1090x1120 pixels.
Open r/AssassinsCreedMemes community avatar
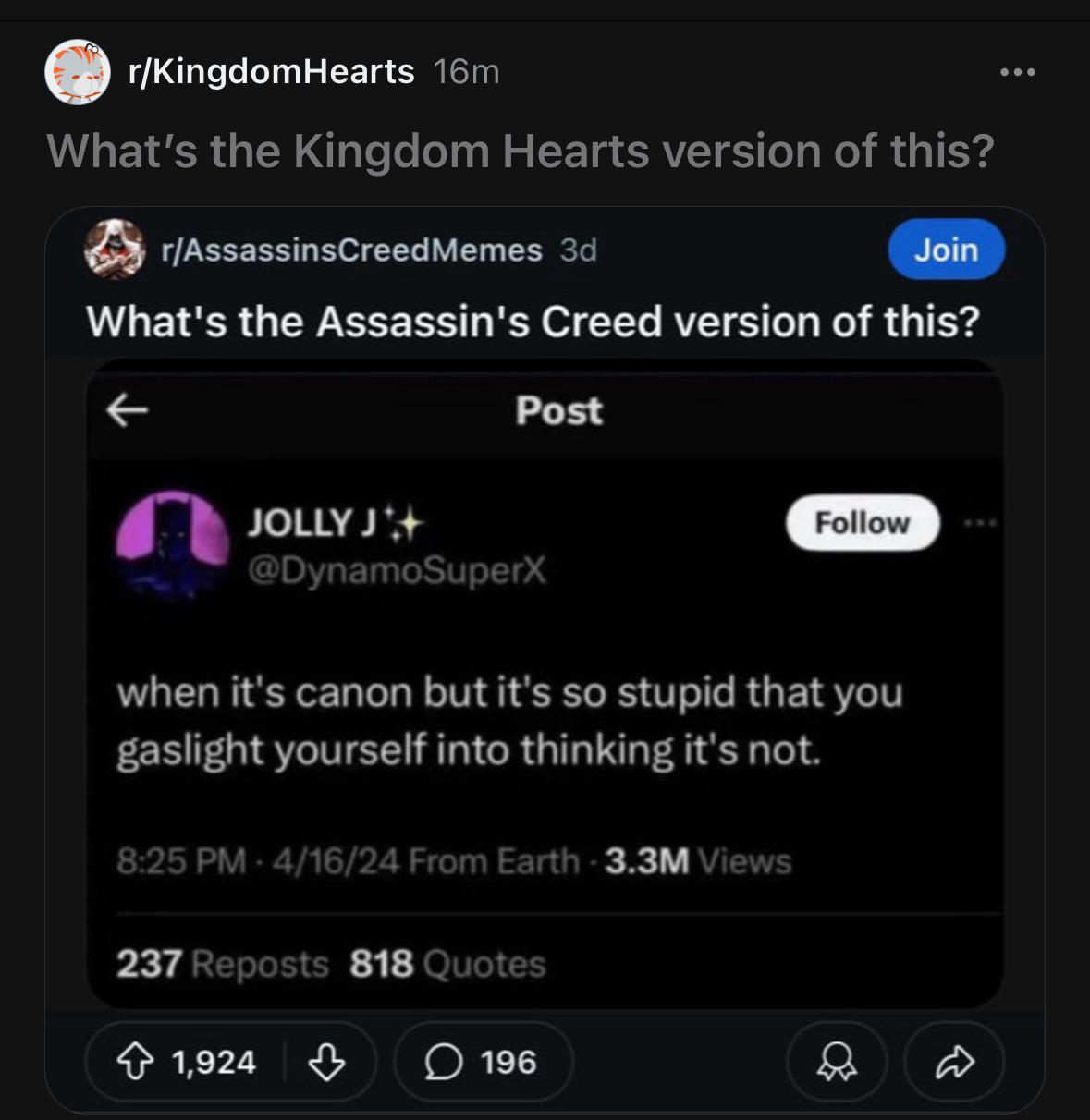click(x=115, y=250)
